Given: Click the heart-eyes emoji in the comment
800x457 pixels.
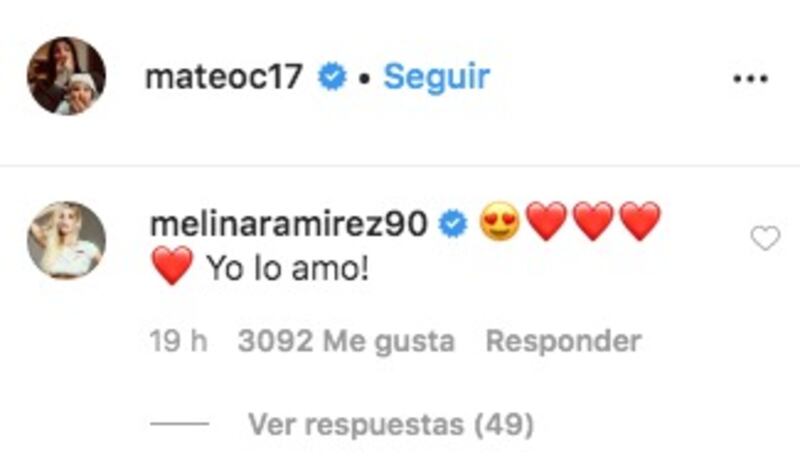Looking at the screenshot, I should click(x=500, y=222).
